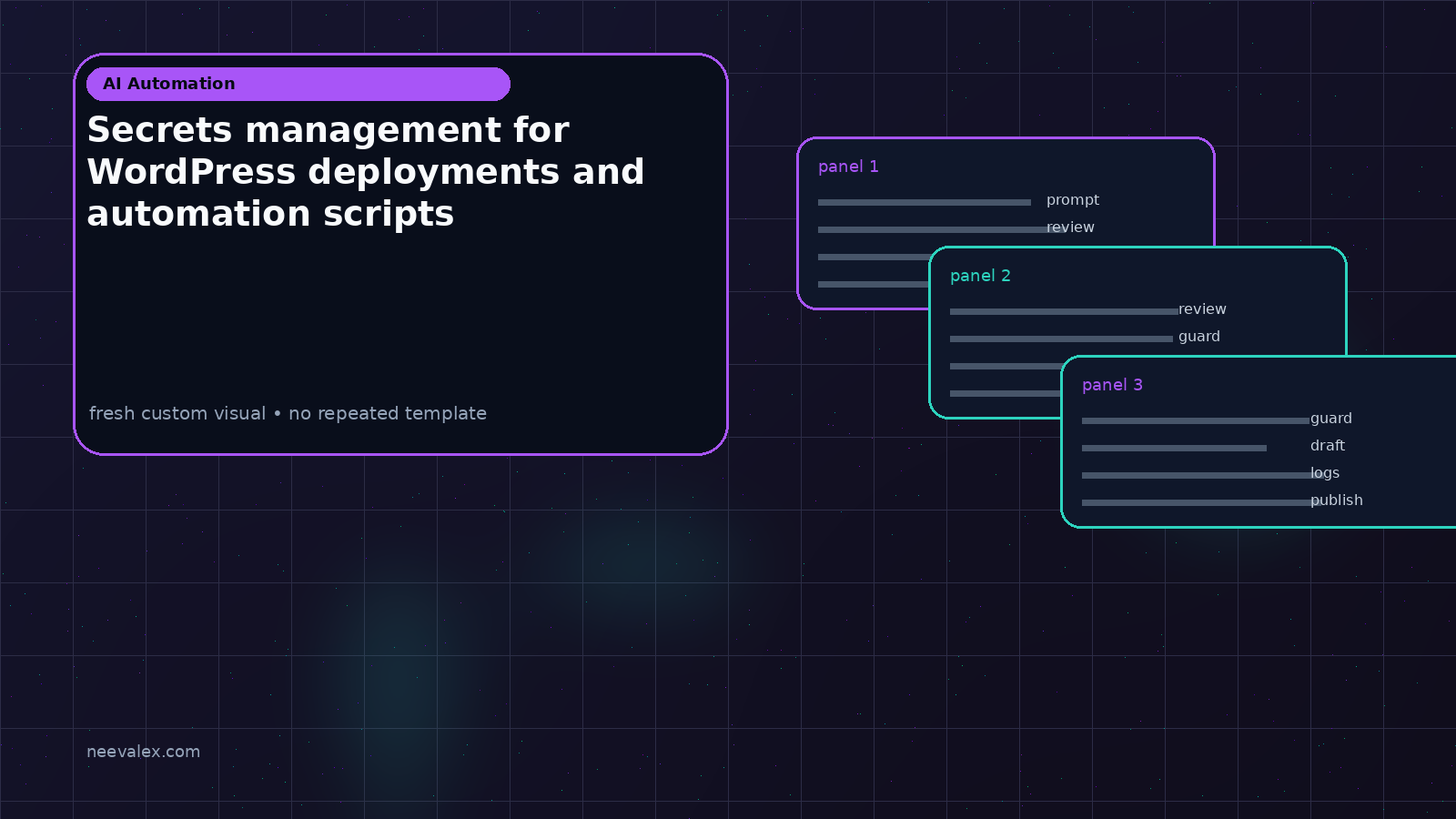1456x819 pixels.
Task: Click the "review" label in panel 2
Action: point(1202,309)
